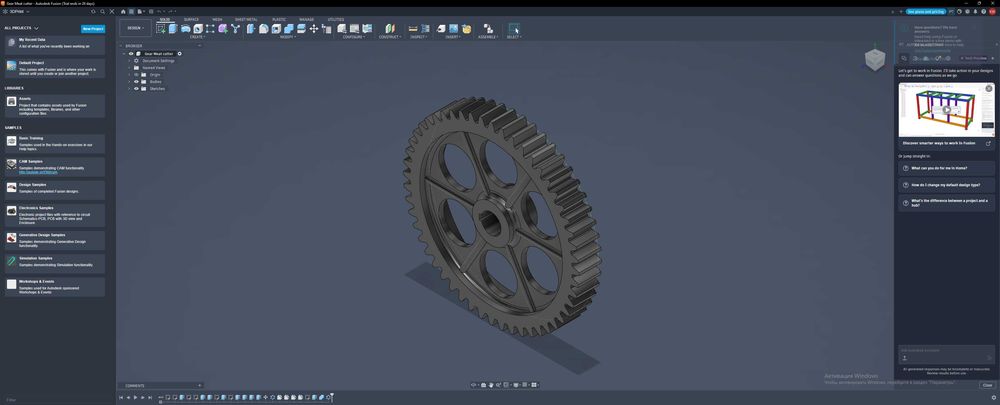The image size is (1000, 405).
Task: Click the timeline end marker
Action: (332, 397)
